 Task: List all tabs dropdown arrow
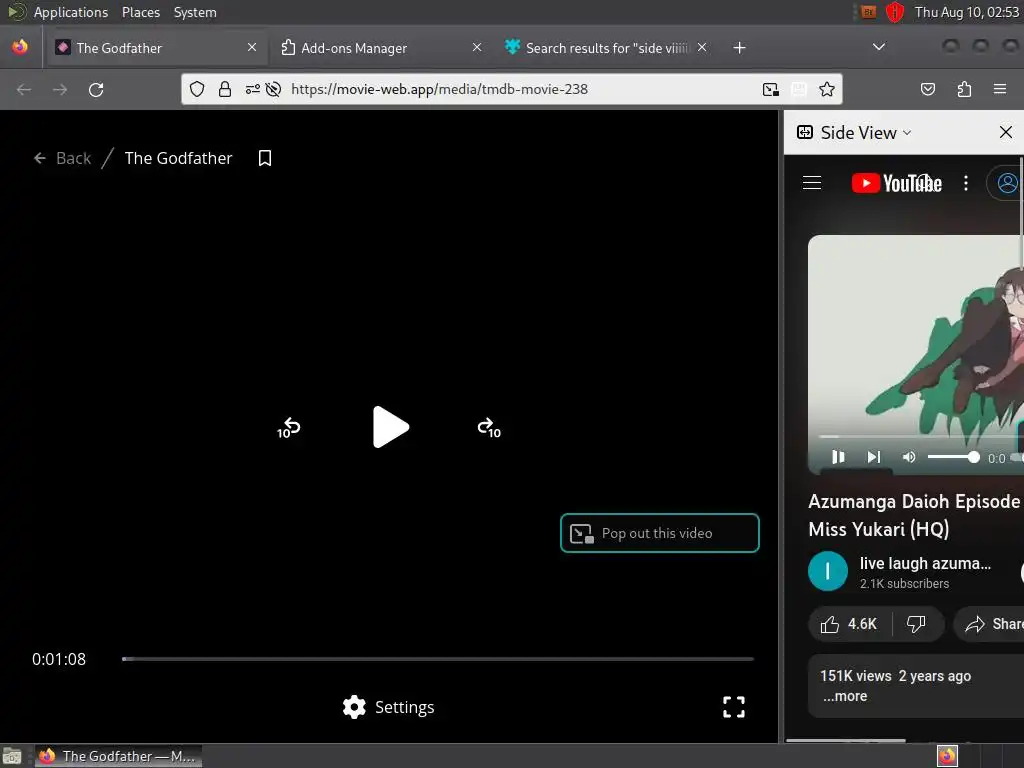point(879,47)
